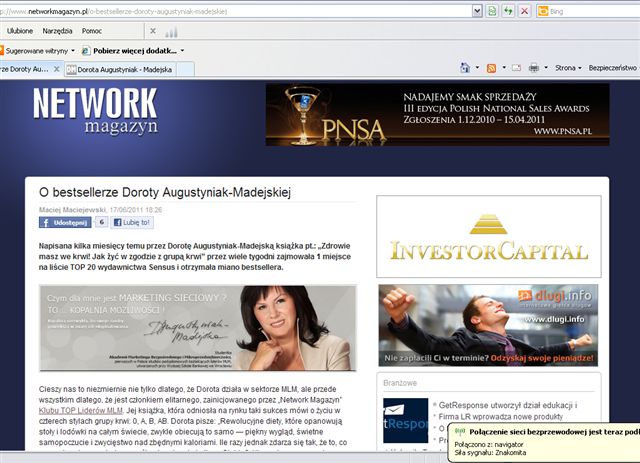Open the Dorota Augustyniak-Madejska portrait banner

(198, 328)
